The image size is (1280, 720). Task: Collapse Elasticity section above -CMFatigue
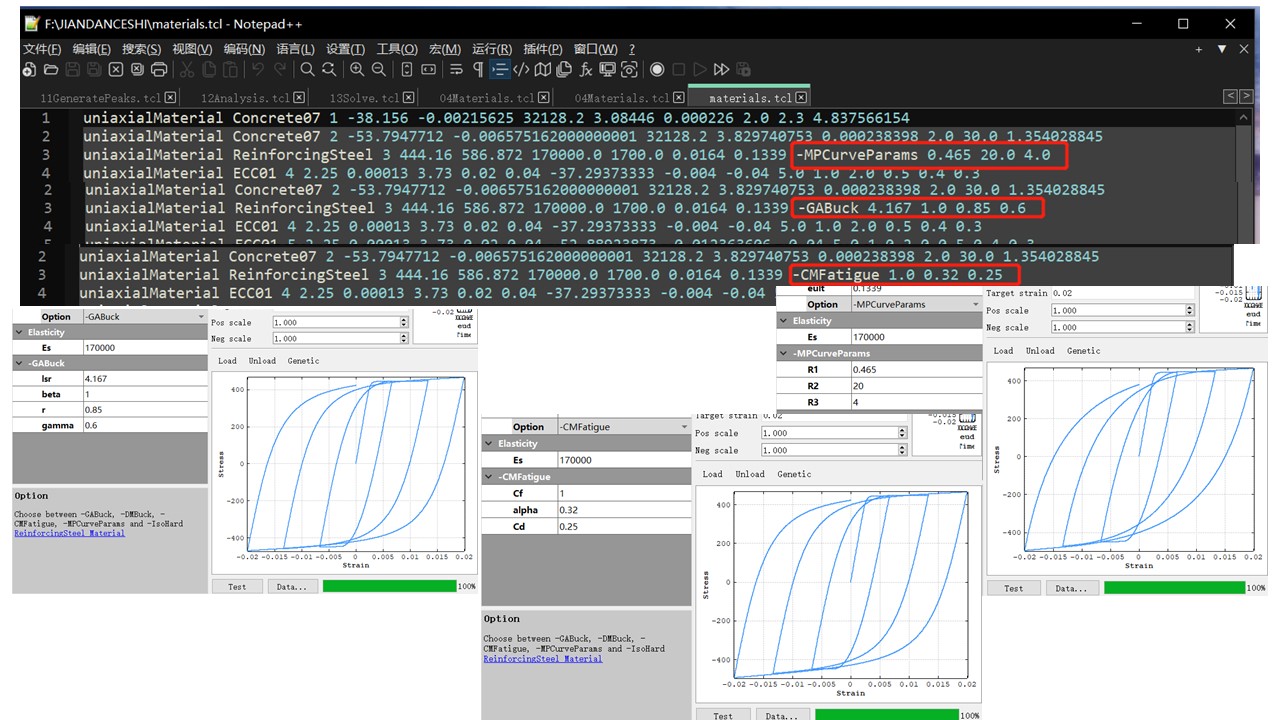(x=488, y=444)
